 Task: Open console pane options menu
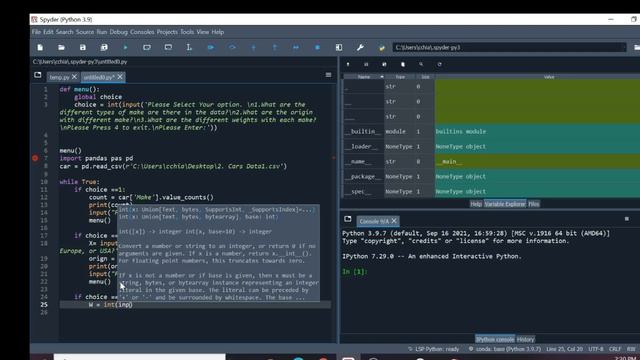(627, 219)
